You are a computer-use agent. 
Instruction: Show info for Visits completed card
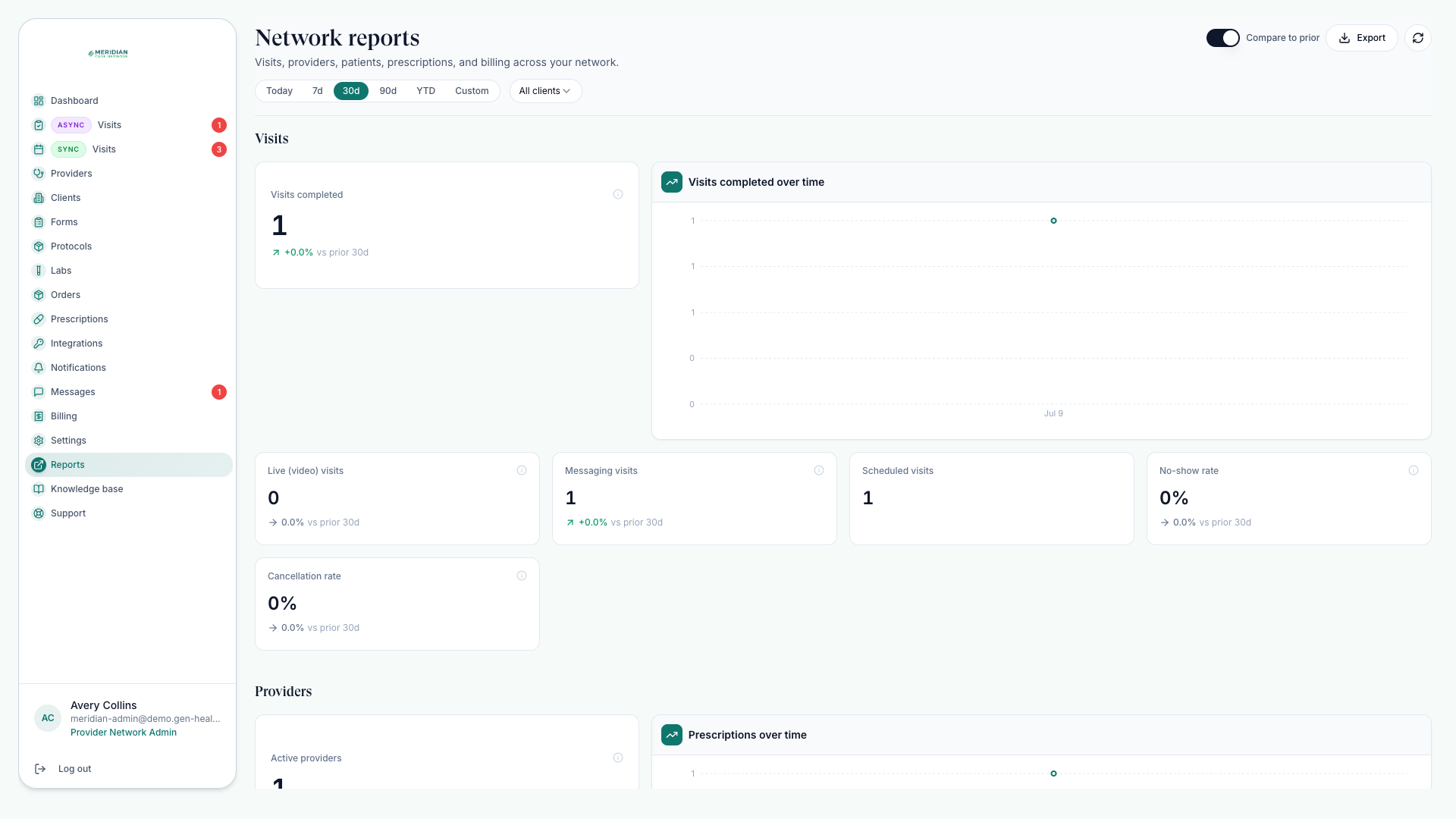tap(618, 194)
